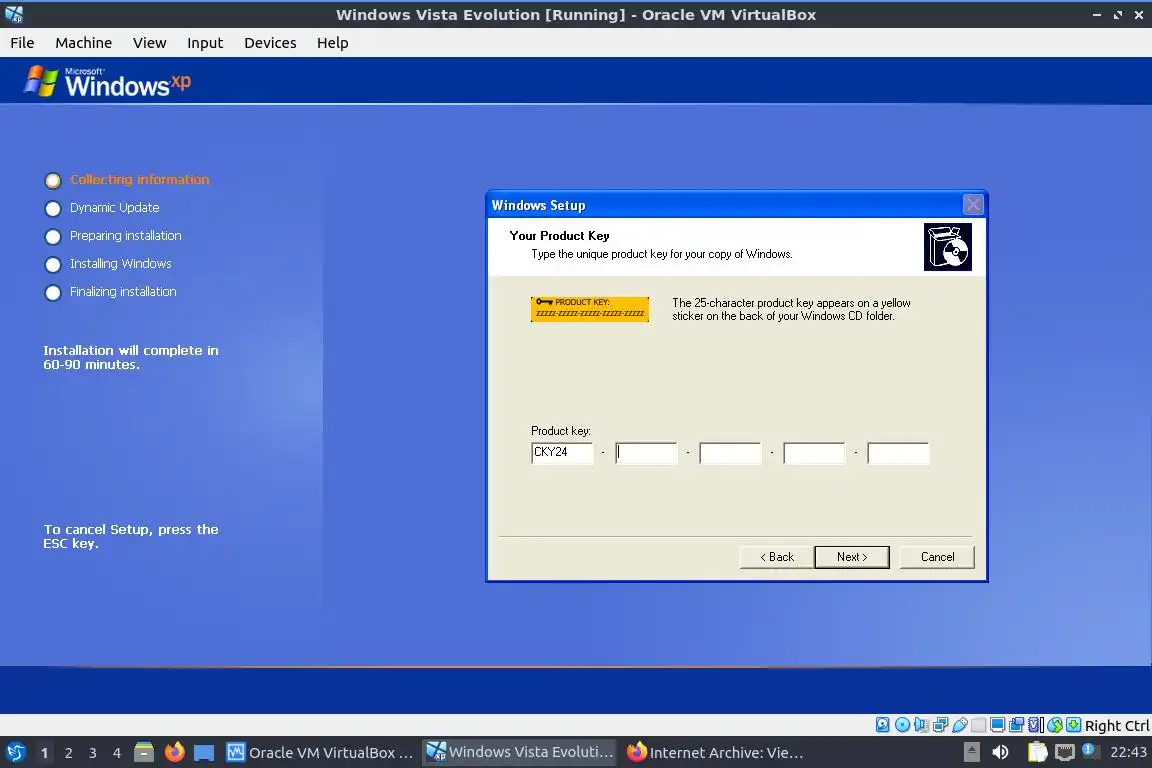Click the mouse integration globe icon
Viewport: 1152px width, 768px height.
tap(1055, 725)
